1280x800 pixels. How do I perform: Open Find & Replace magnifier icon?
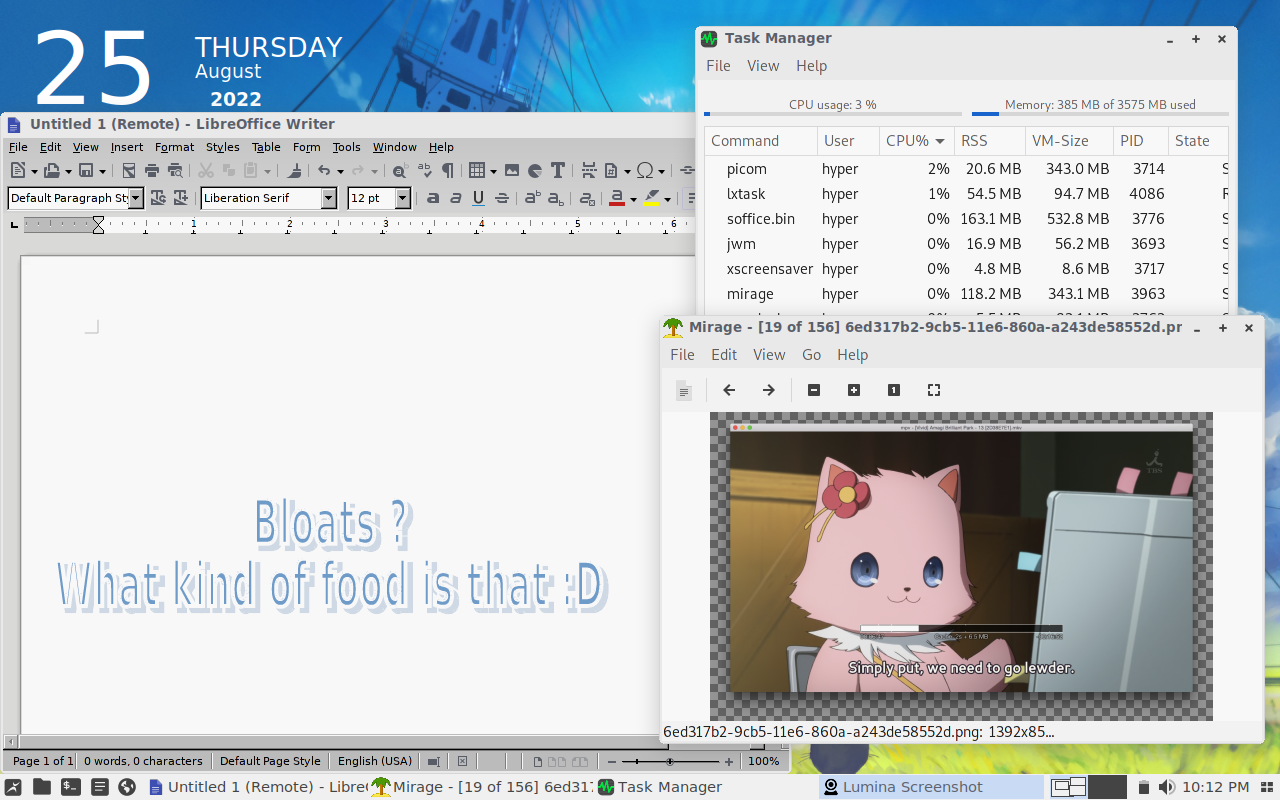click(400, 171)
